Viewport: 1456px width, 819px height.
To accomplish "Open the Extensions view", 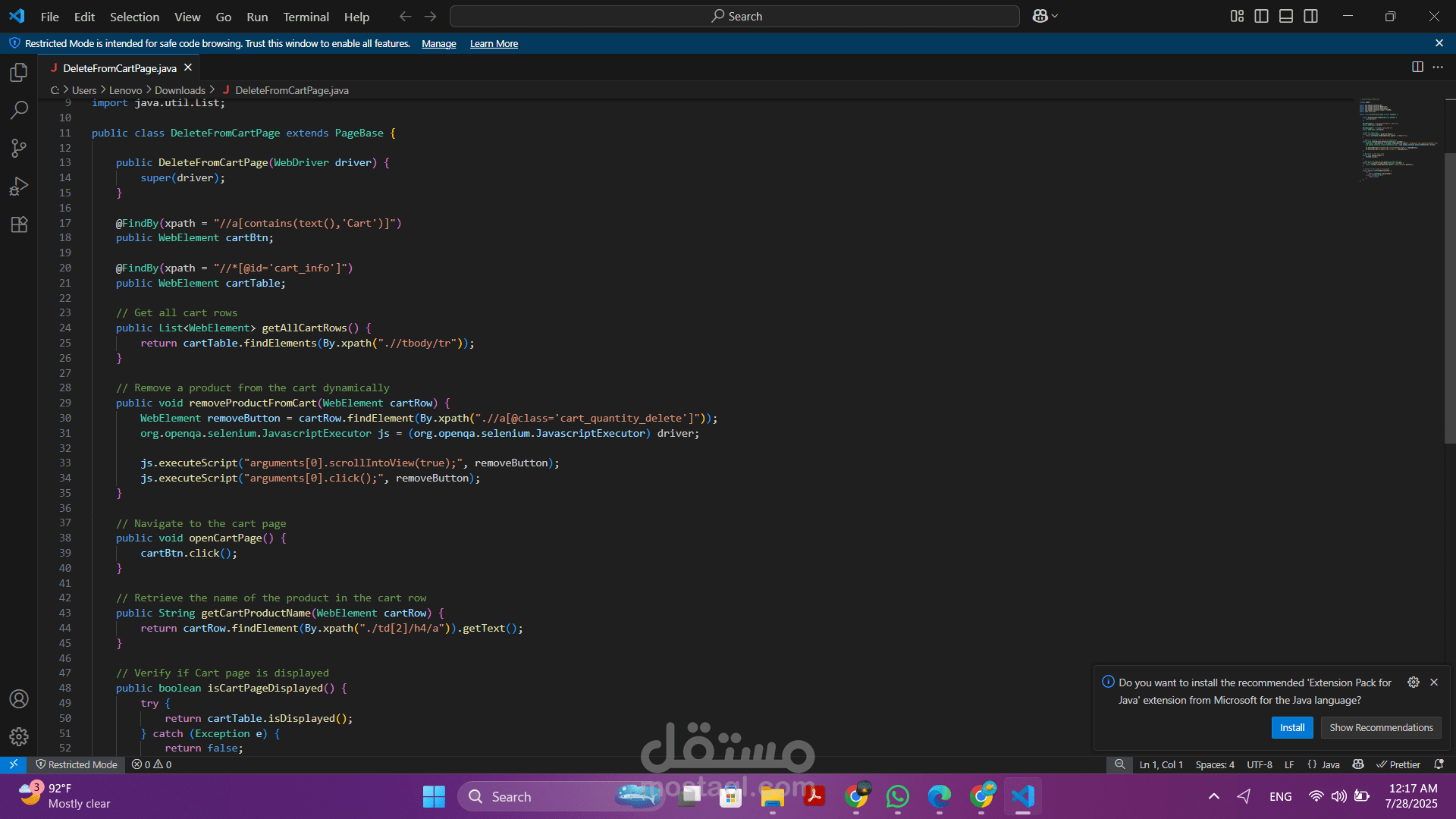I will 19,224.
